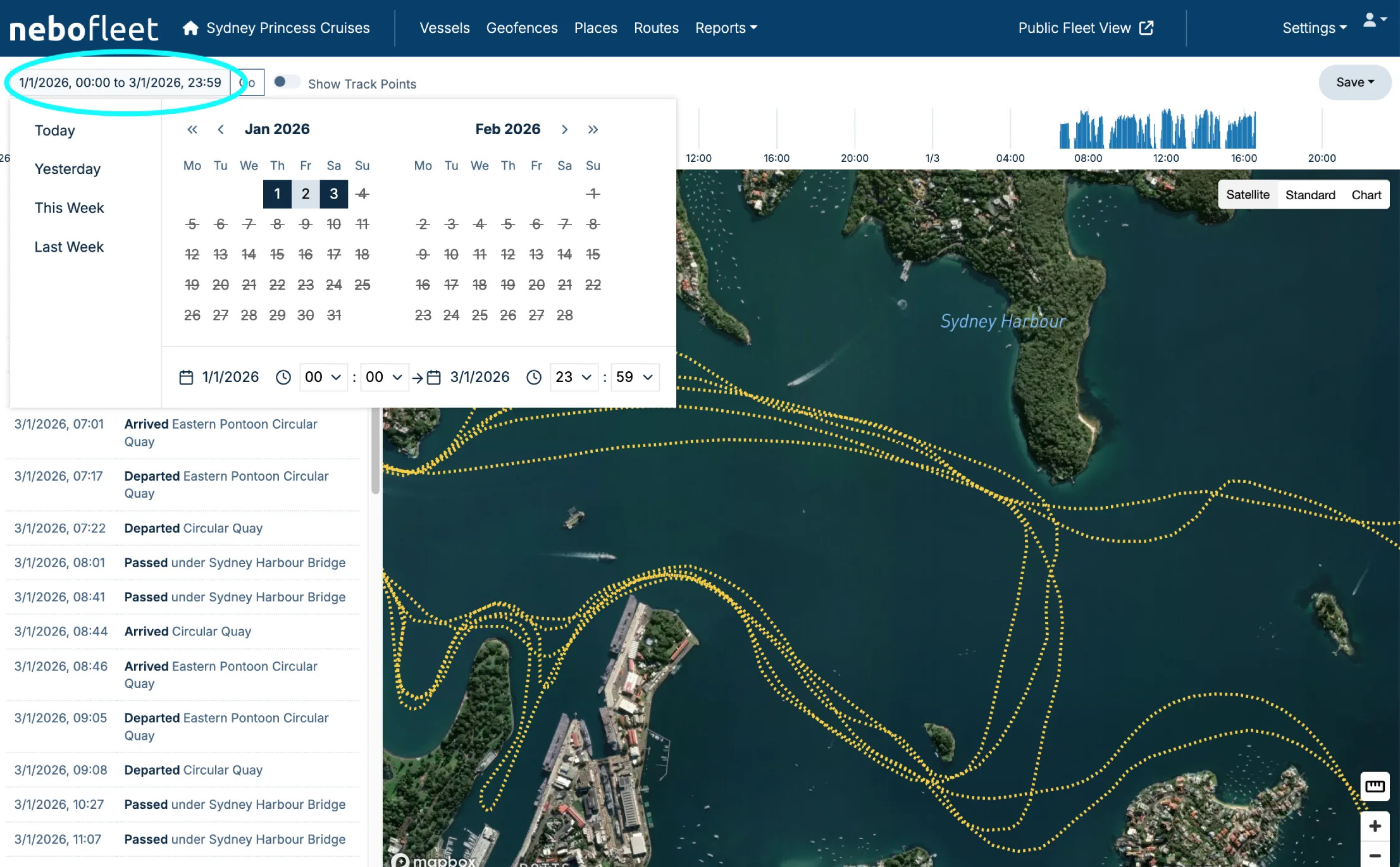The image size is (1400, 867).
Task: Open the Reports menu
Action: click(x=726, y=28)
